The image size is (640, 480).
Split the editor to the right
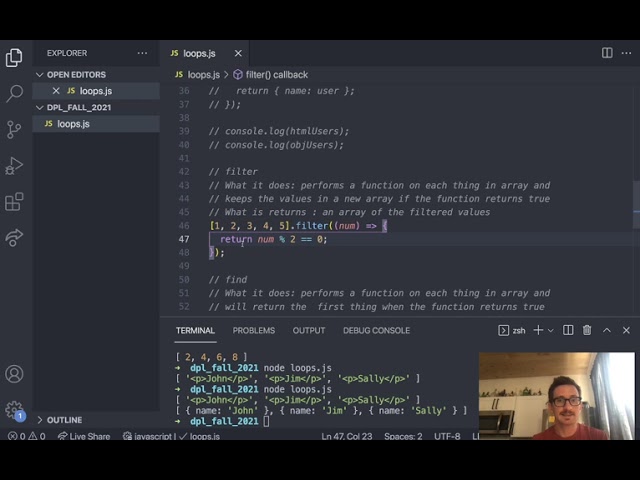coord(607,53)
